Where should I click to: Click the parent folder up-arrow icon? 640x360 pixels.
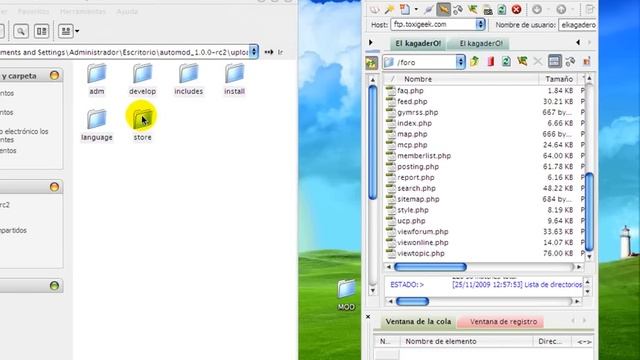(x=475, y=62)
